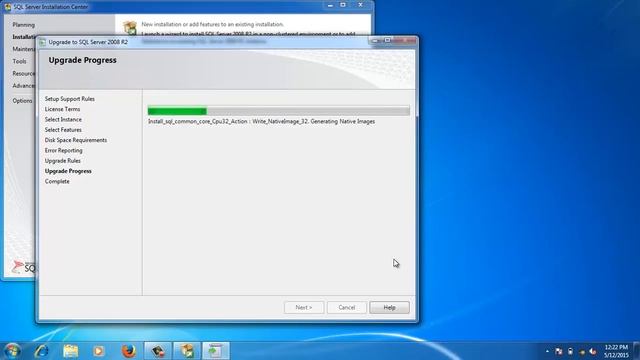The width and height of the screenshot is (640, 360).
Task: Open Resources in the Installation Center sidebar
Action: click(x=24, y=73)
